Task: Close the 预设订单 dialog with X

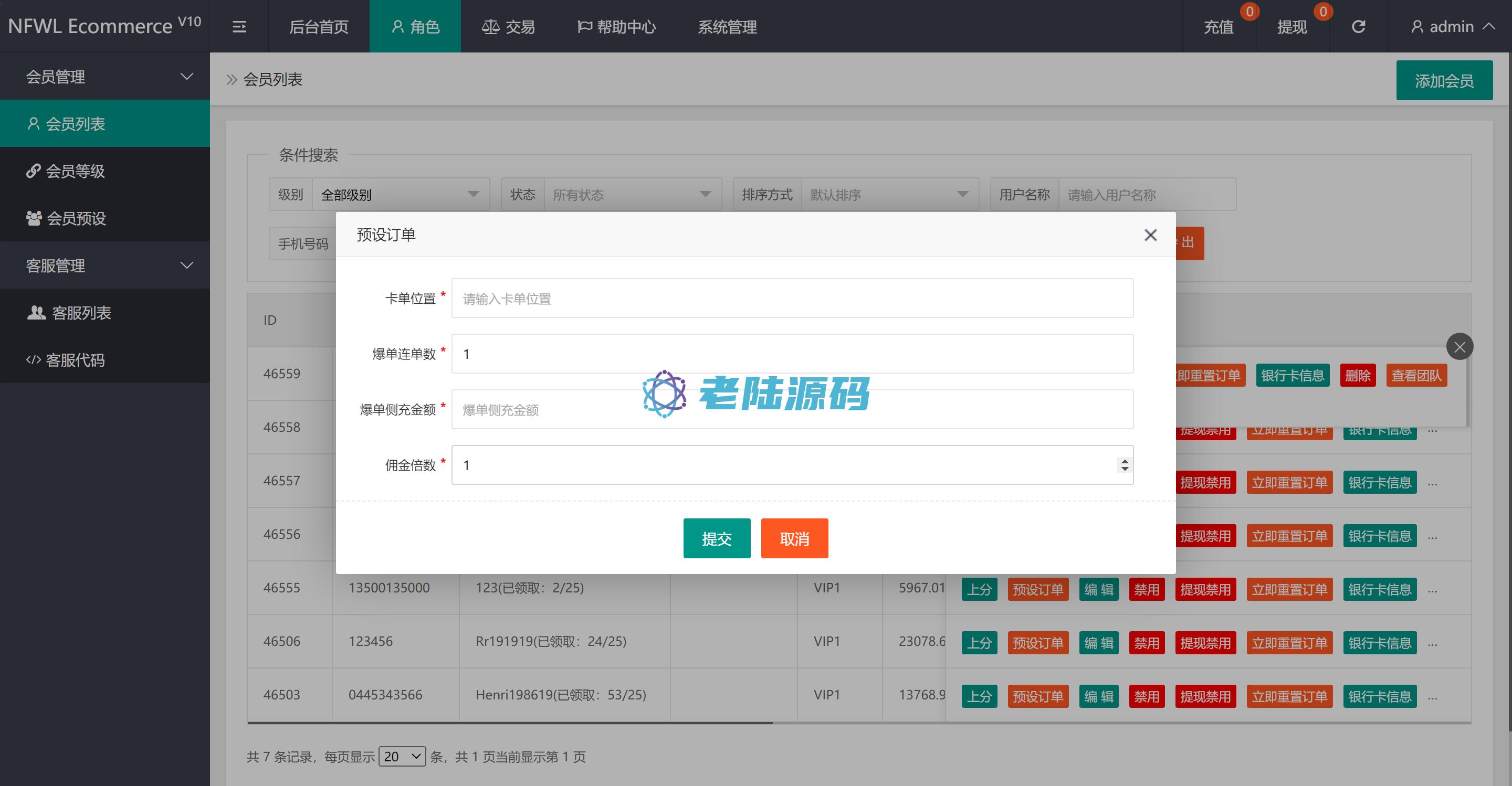Action: [x=1150, y=235]
